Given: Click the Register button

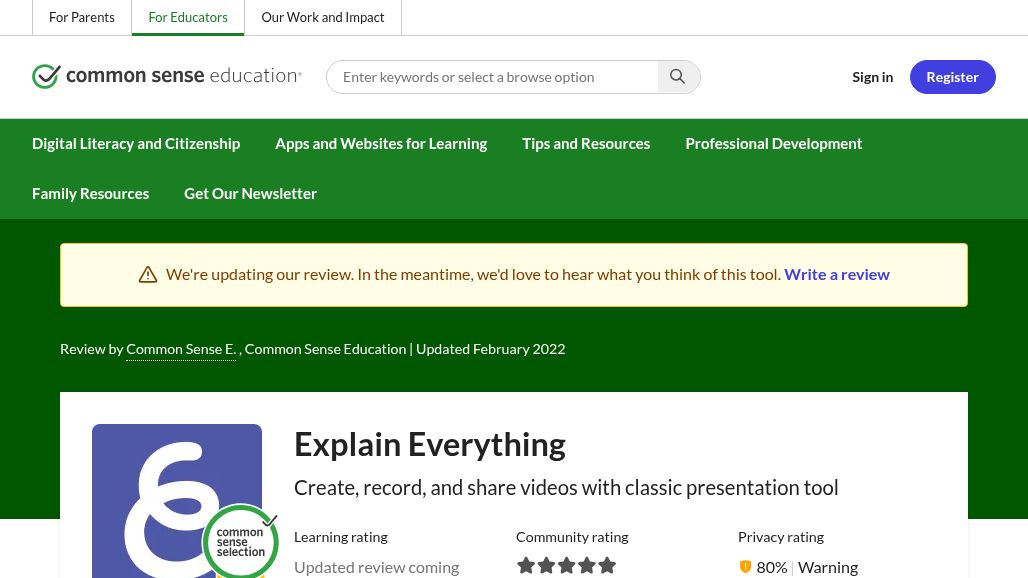Looking at the screenshot, I should coord(952,76).
